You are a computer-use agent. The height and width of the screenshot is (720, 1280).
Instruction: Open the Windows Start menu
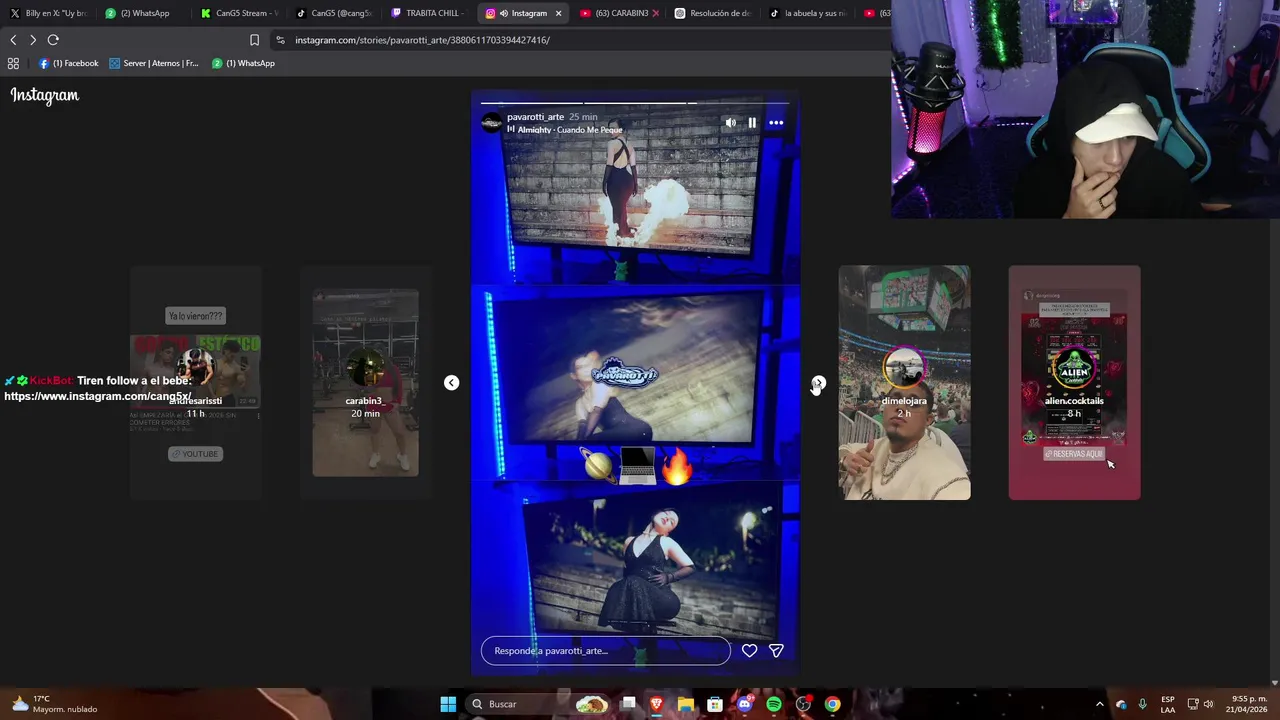[x=448, y=704]
